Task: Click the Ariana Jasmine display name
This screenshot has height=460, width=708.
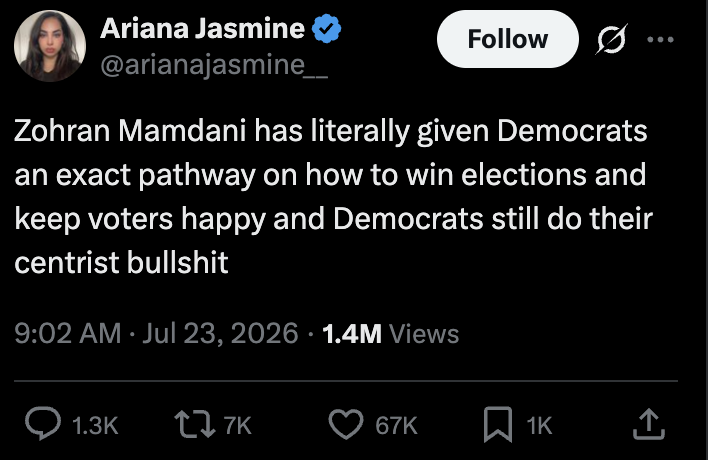Action: (x=202, y=28)
